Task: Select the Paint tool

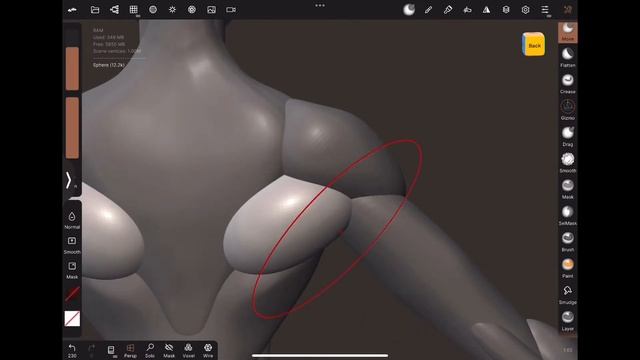Action: click(x=568, y=268)
